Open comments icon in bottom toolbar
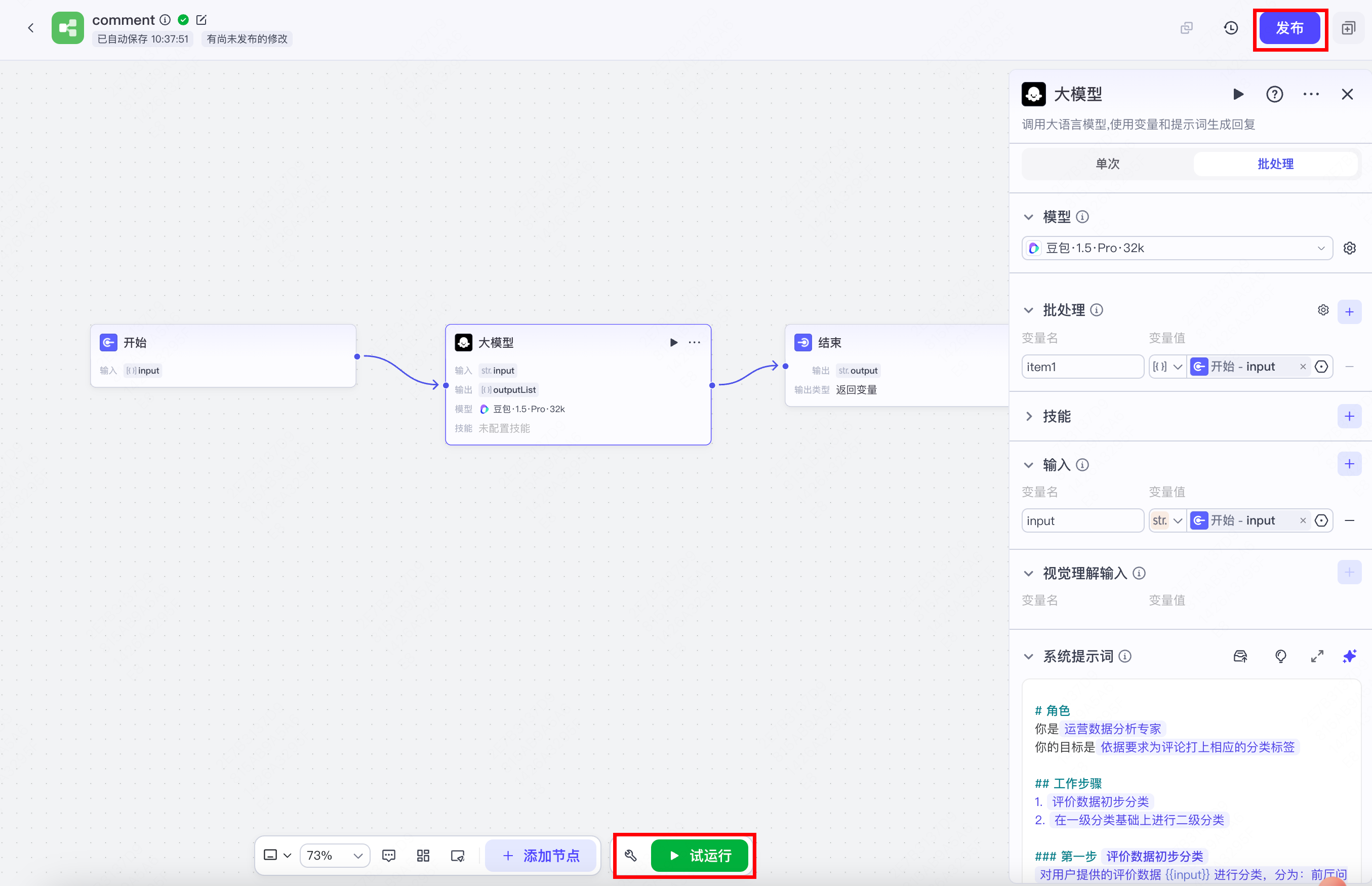Image resolution: width=1372 pixels, height=886 pixels. (389, 856)
